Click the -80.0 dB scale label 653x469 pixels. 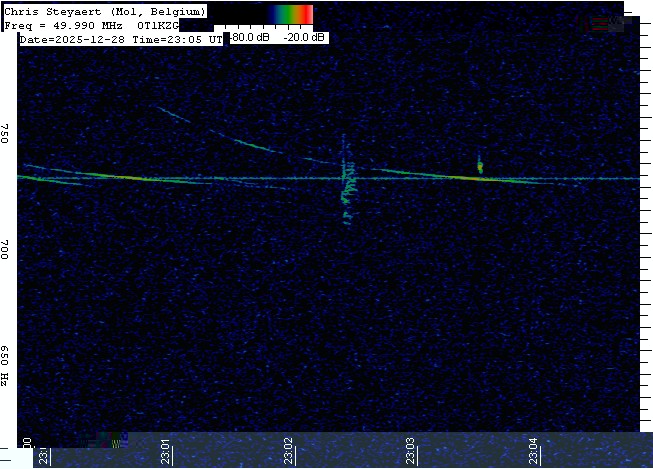click(249, 38)
